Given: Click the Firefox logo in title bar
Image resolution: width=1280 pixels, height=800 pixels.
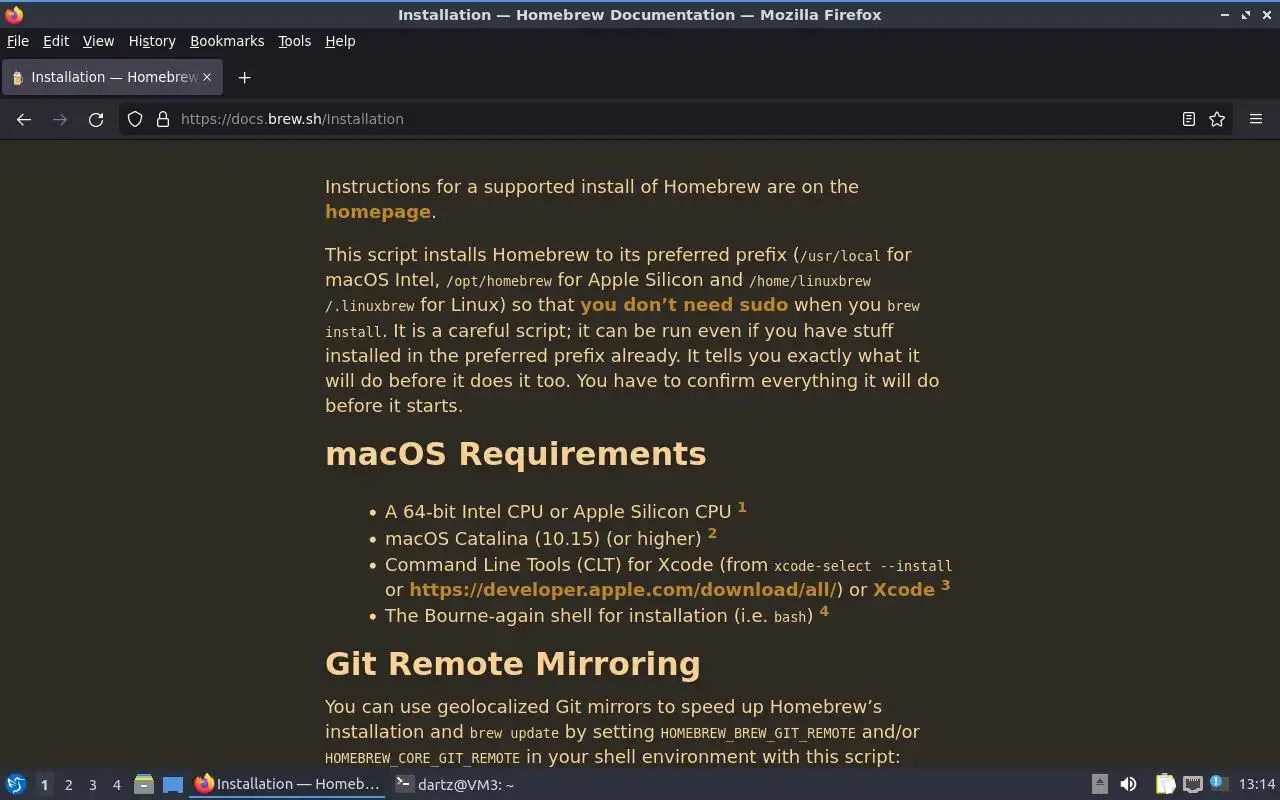Looking at the screenshot, I should pyautogui.click(x=14, y=15).
